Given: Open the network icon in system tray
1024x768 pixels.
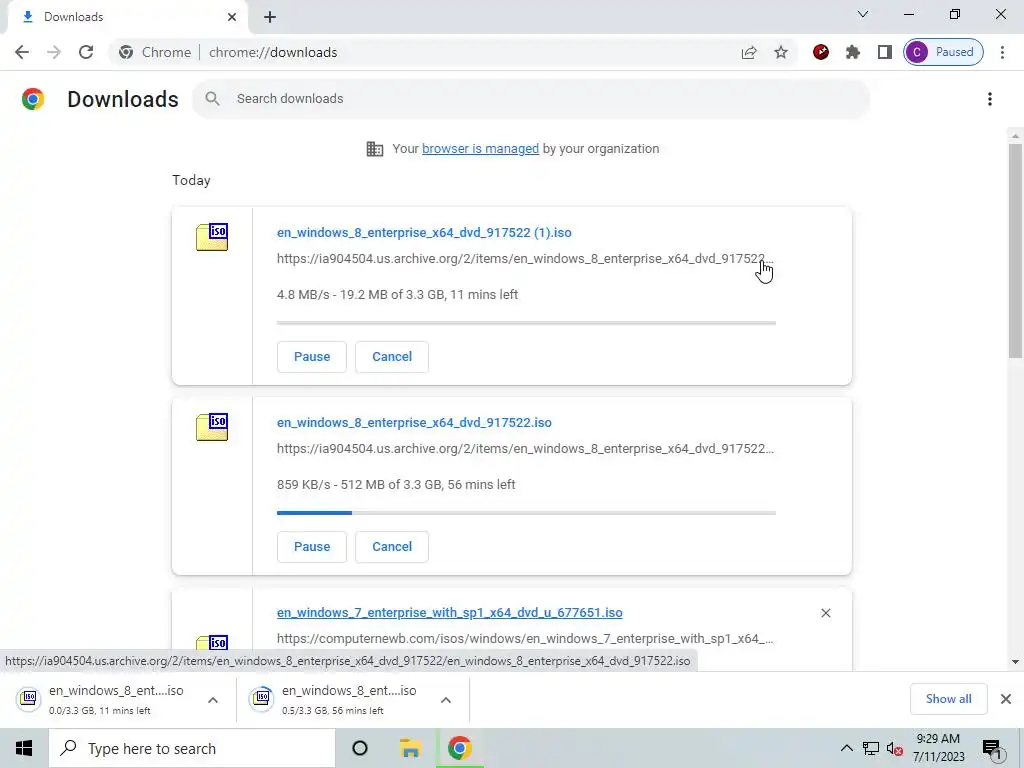Looking at the screenshot, I should pyautogui.click(x=871, y=748).
